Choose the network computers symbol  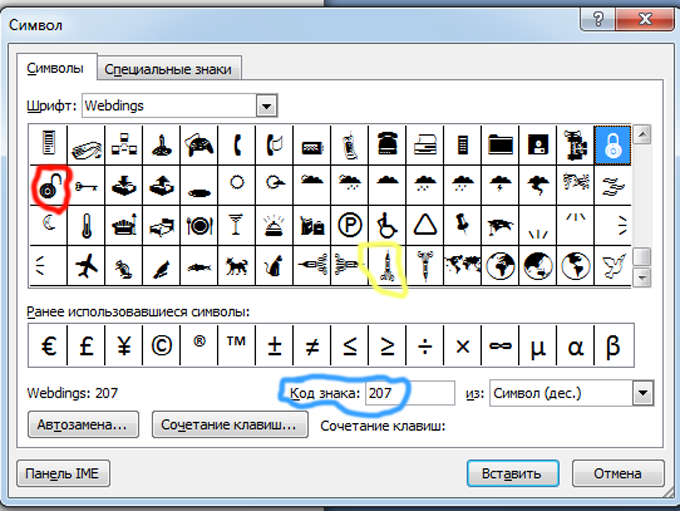tap(124, 145)
